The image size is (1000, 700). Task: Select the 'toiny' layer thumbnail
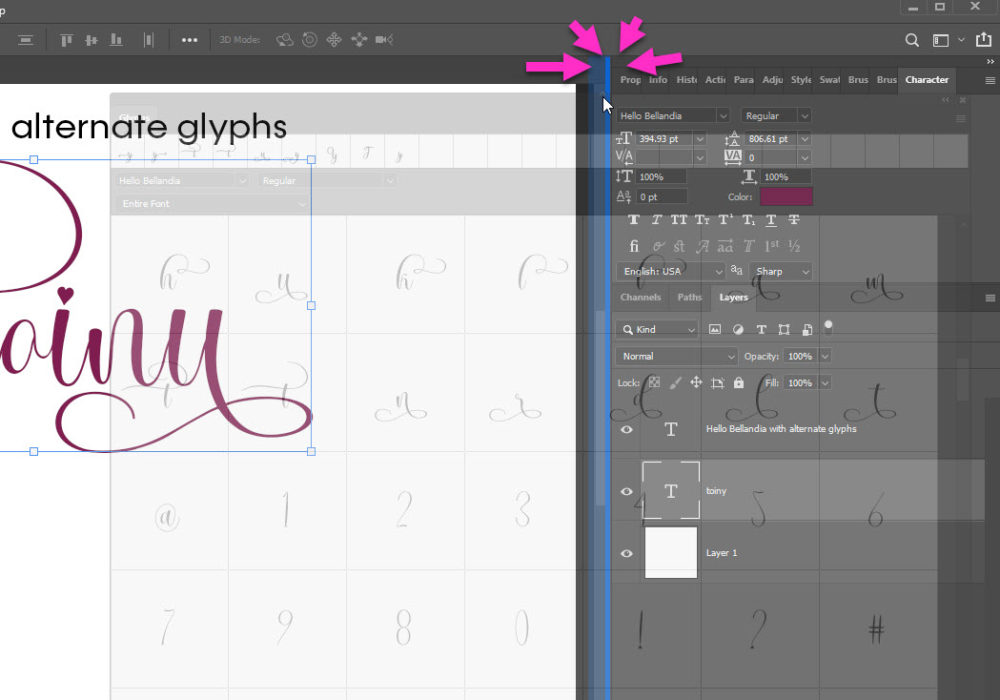(671, 491)
